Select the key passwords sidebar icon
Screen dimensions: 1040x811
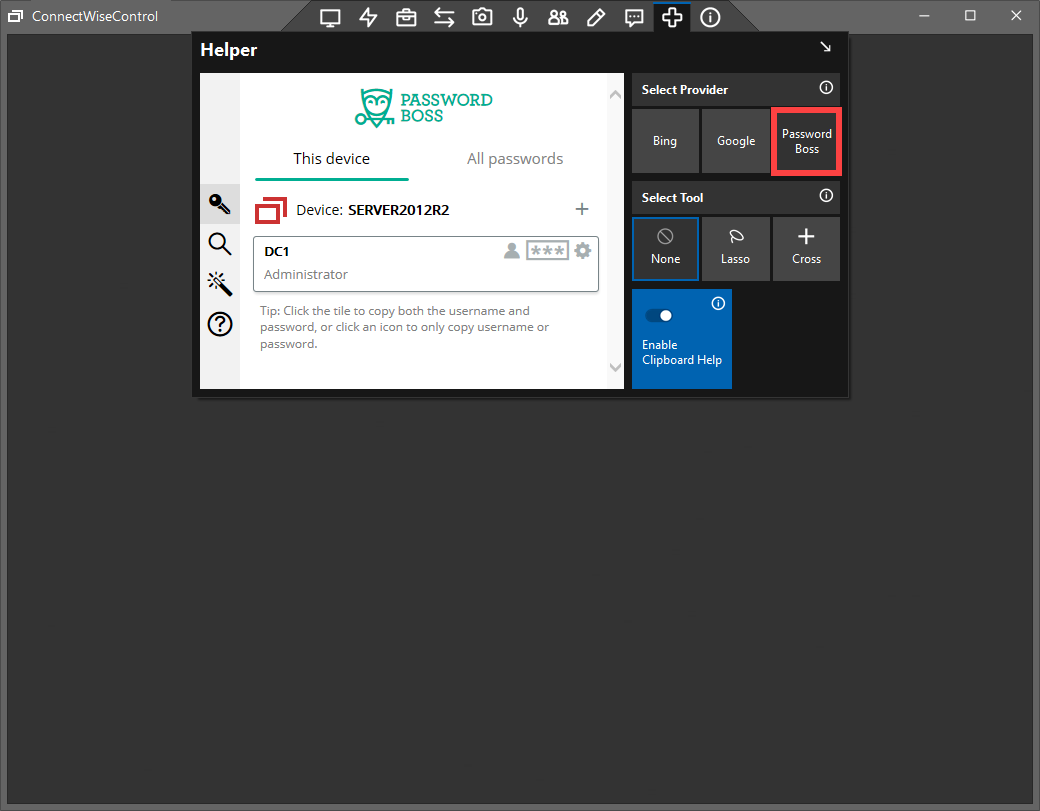220,204
